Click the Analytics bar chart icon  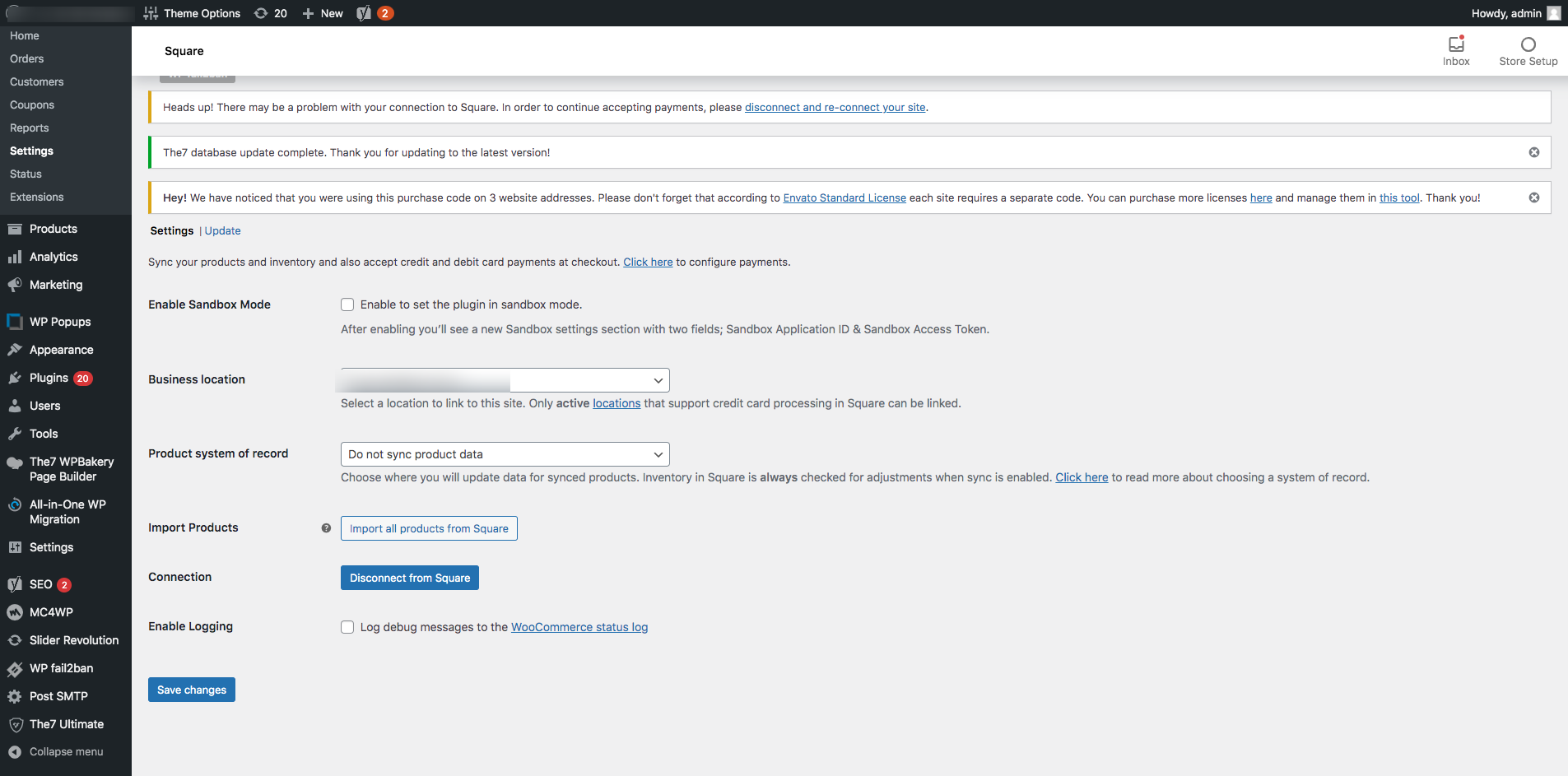point(15,257)
